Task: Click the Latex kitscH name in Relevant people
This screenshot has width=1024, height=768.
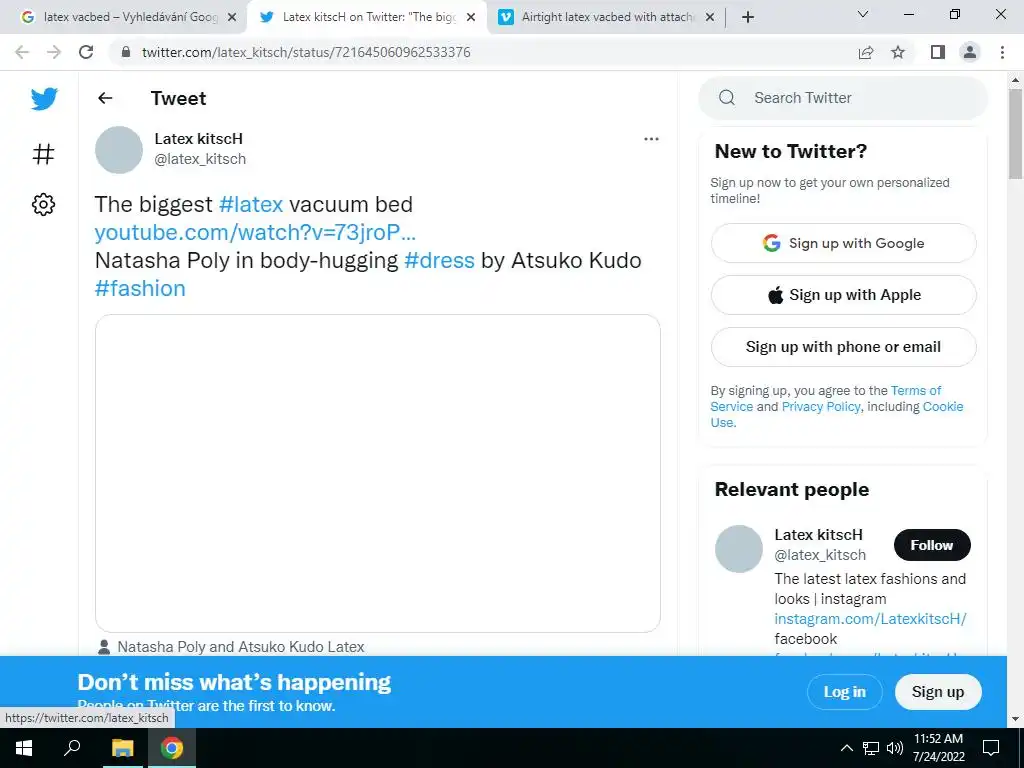Action: [818, 535]
